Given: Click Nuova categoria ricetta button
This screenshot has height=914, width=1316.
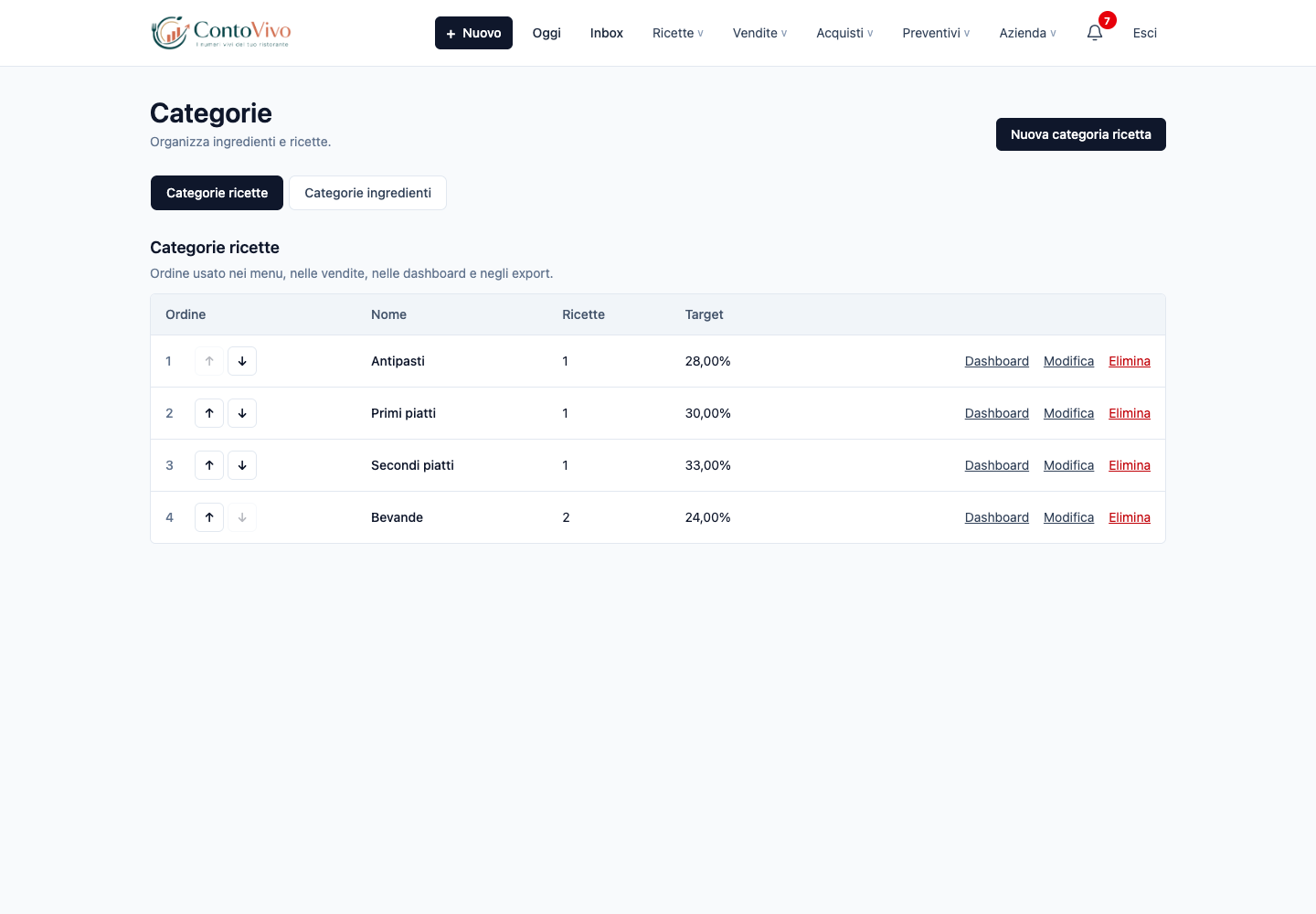Looking at the screenshot, I should [x=1081, y=134].
